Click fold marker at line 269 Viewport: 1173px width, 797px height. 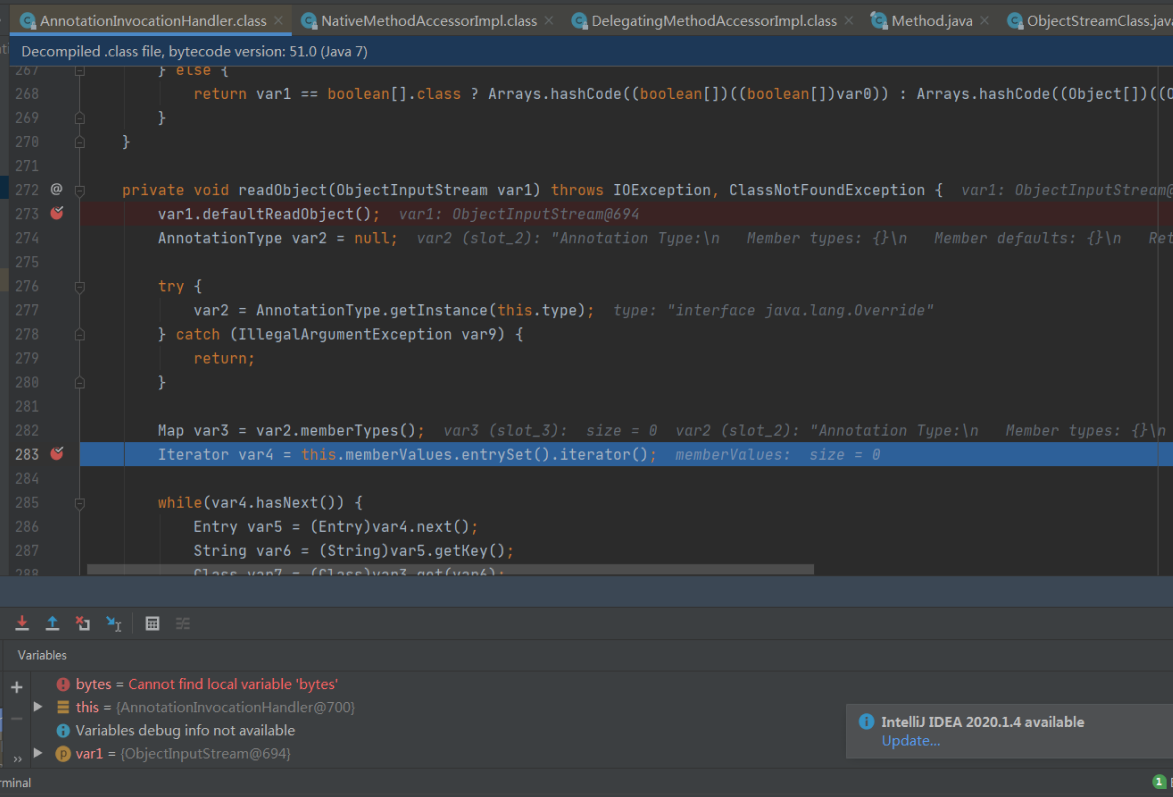click(x=79, y=118)
